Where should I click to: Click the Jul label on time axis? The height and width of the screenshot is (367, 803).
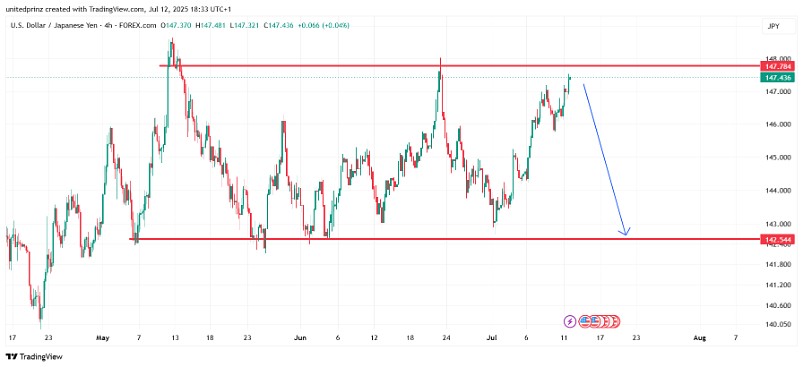click(493, 338)
